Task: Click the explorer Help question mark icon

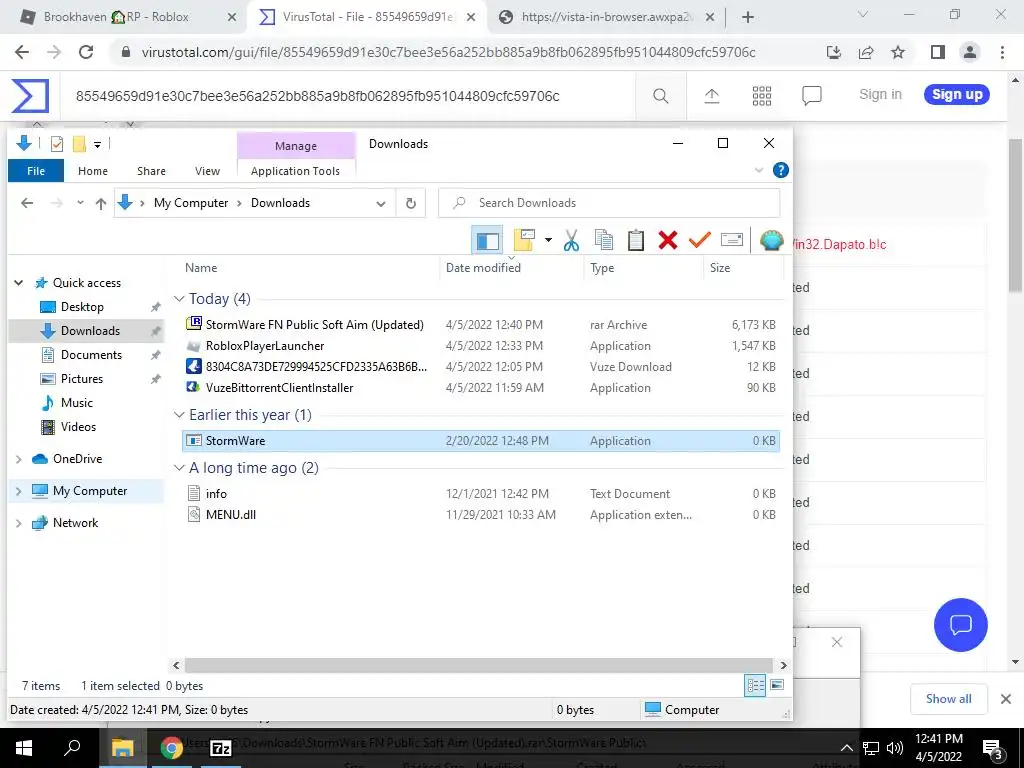Action: tap(780, 170)
